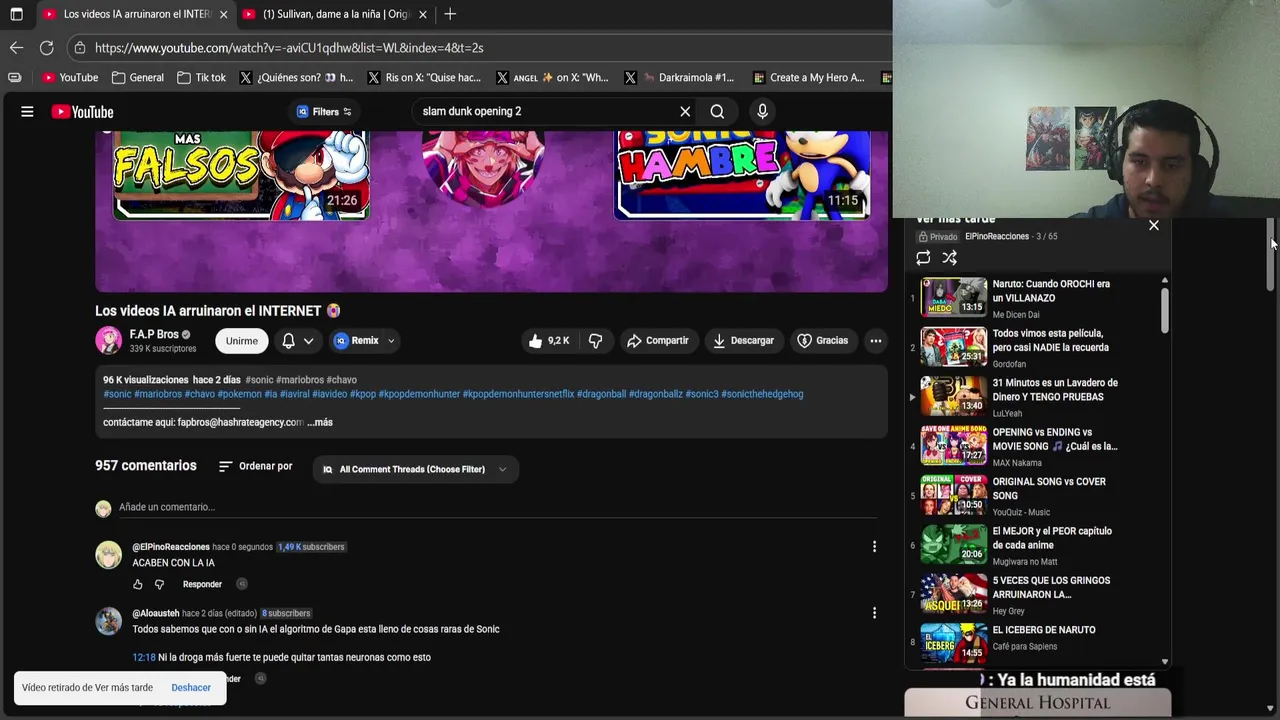Click the Remix button
Image resolution: width=1280 pixels, height=720 pixels.
[356, 341]
